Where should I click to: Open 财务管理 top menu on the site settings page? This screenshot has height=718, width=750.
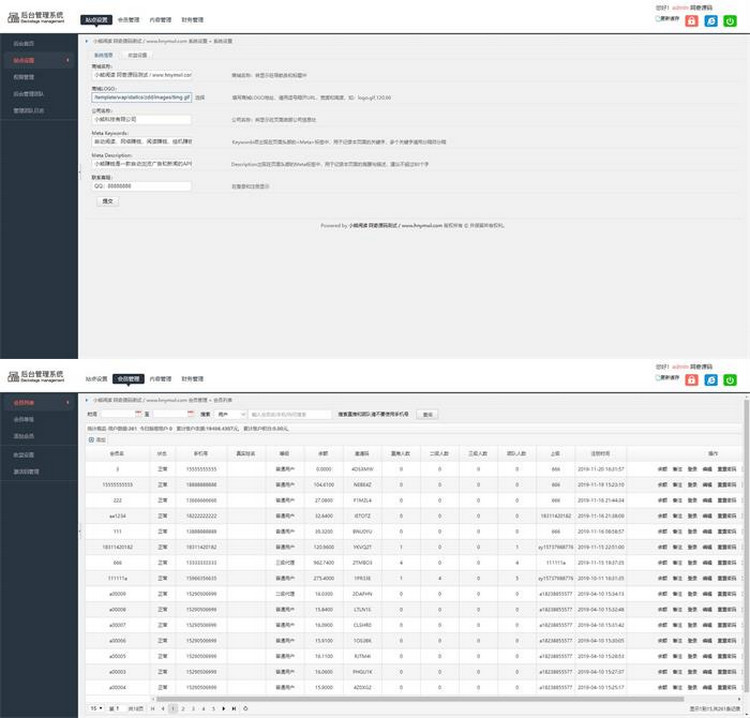[192, 20]
